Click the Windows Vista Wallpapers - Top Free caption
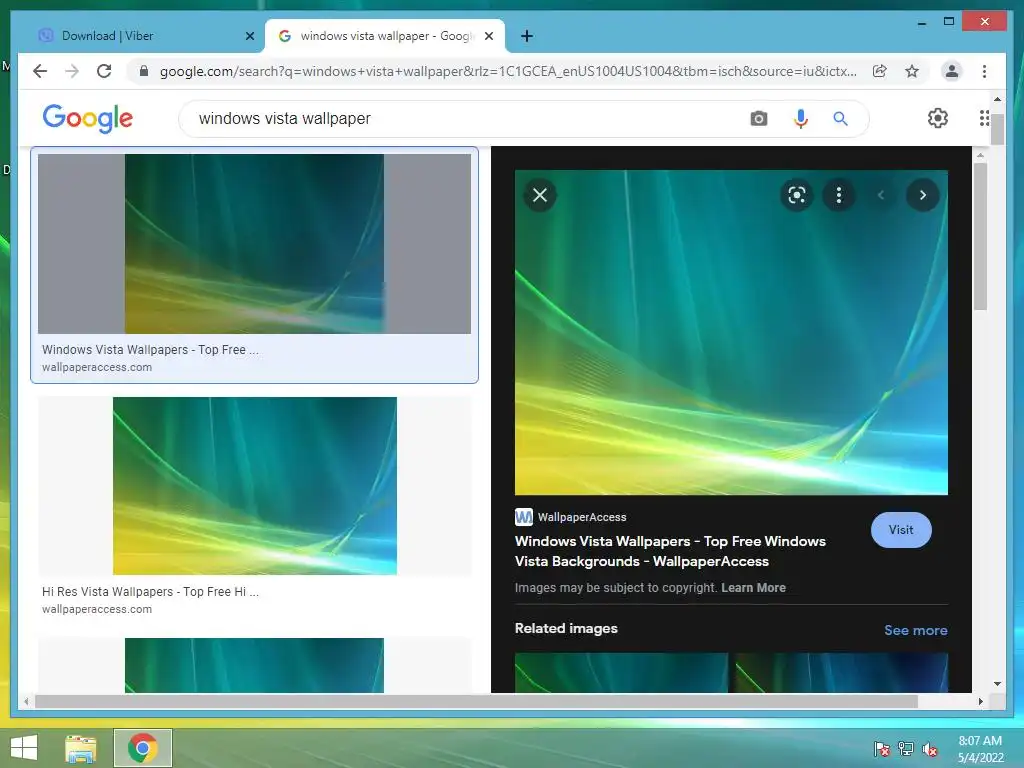 pyautogui.click(x=150, y=350)
